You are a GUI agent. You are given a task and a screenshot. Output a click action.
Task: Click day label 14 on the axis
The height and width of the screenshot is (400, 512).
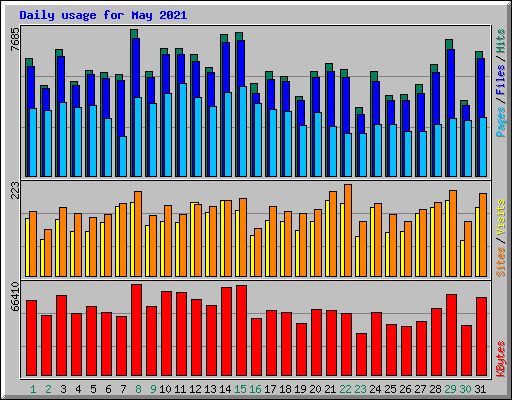coord(225,389)
